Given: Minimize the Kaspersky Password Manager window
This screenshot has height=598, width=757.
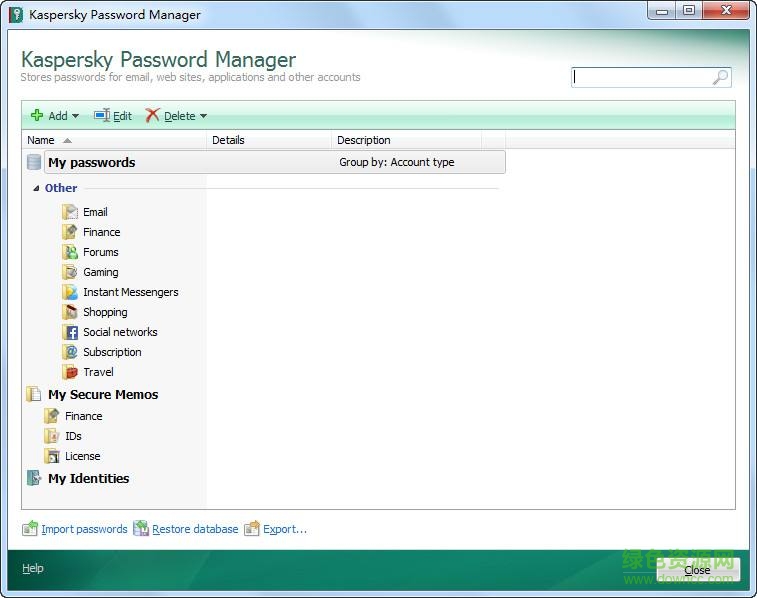Looking at the screenshot, I should [662, 12].
